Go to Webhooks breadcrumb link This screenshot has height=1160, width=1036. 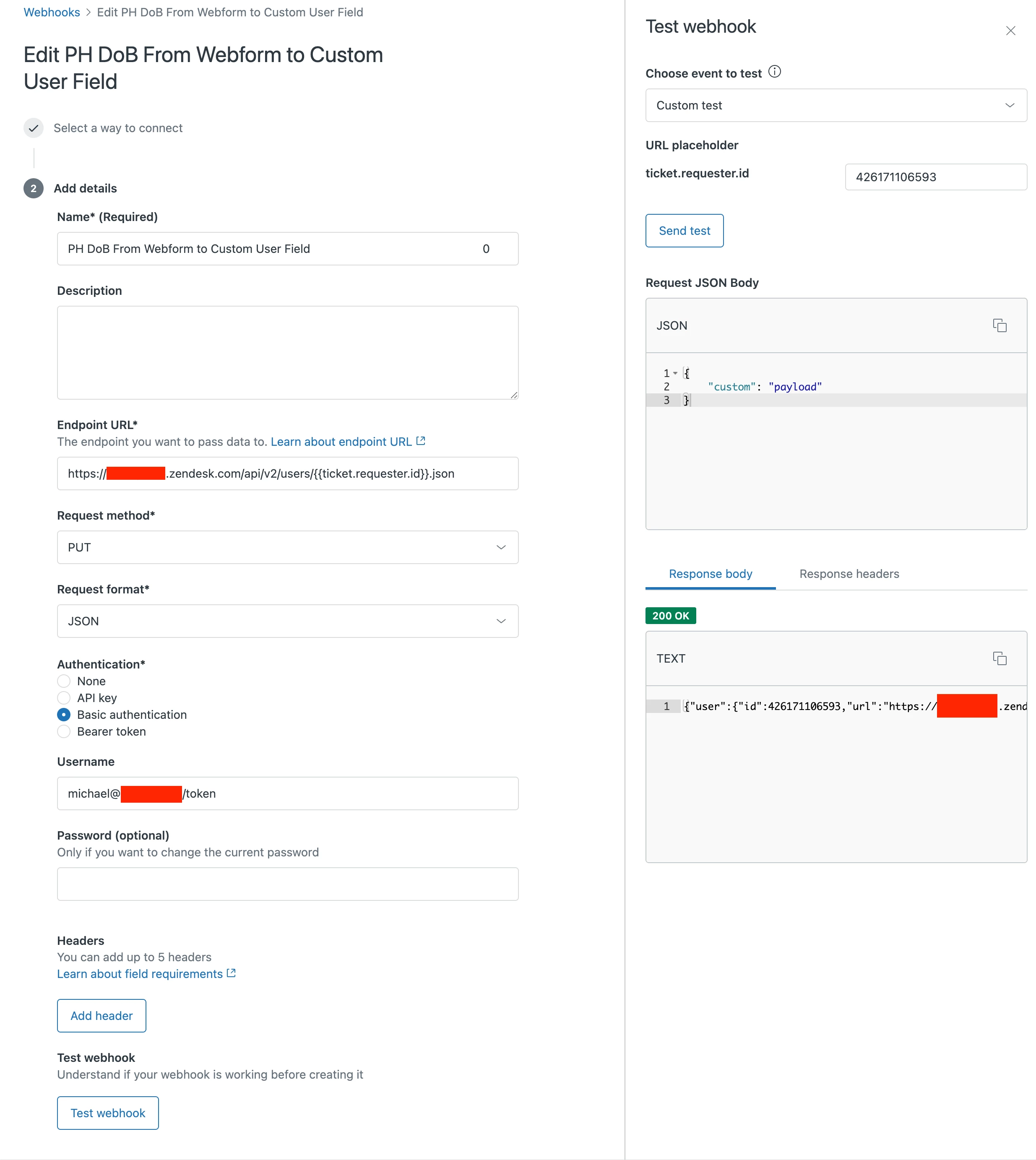(x=52, y=13)
